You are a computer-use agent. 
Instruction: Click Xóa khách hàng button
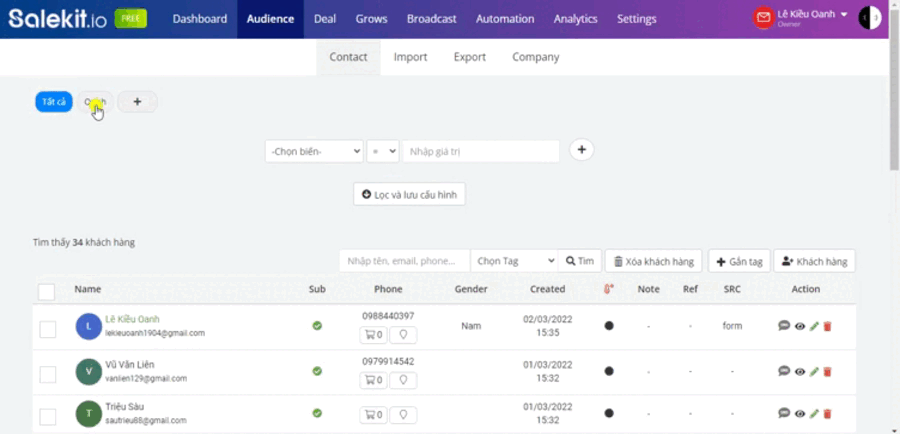654,261
